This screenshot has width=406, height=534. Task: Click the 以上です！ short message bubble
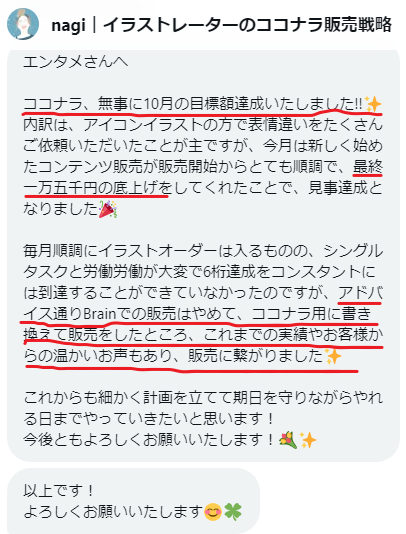point(133,501)
